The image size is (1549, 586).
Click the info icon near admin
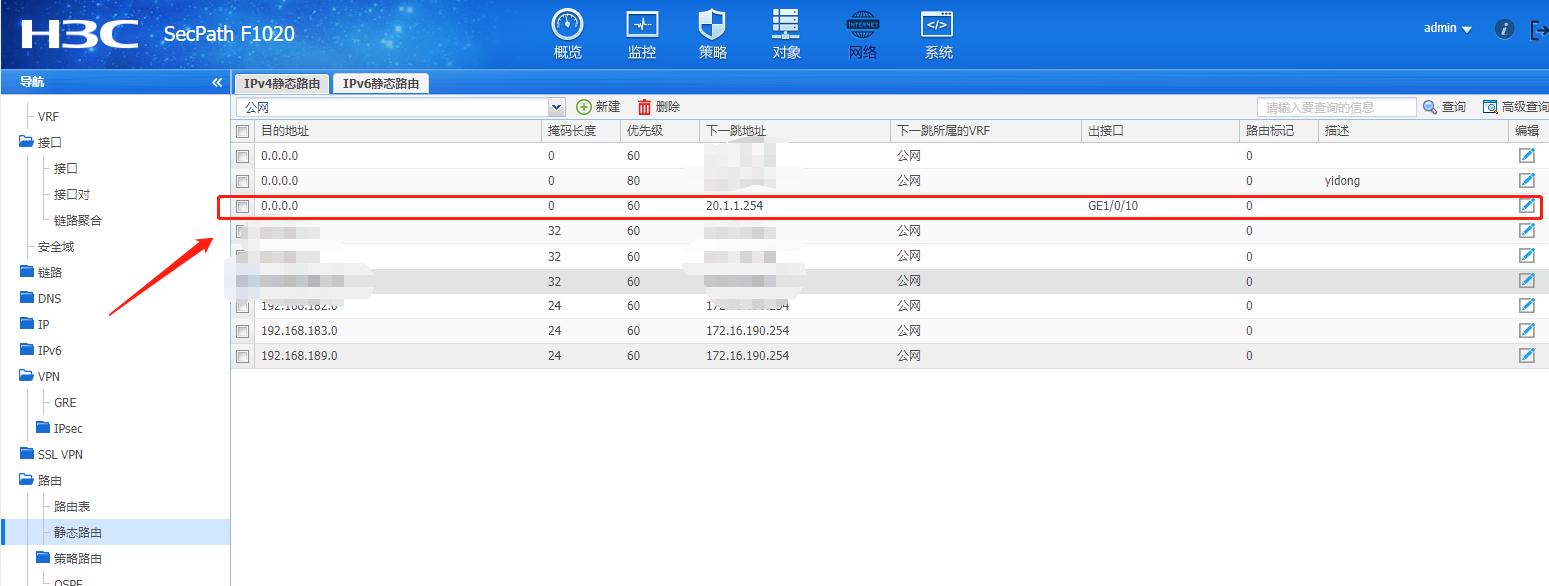[1504, 29]
